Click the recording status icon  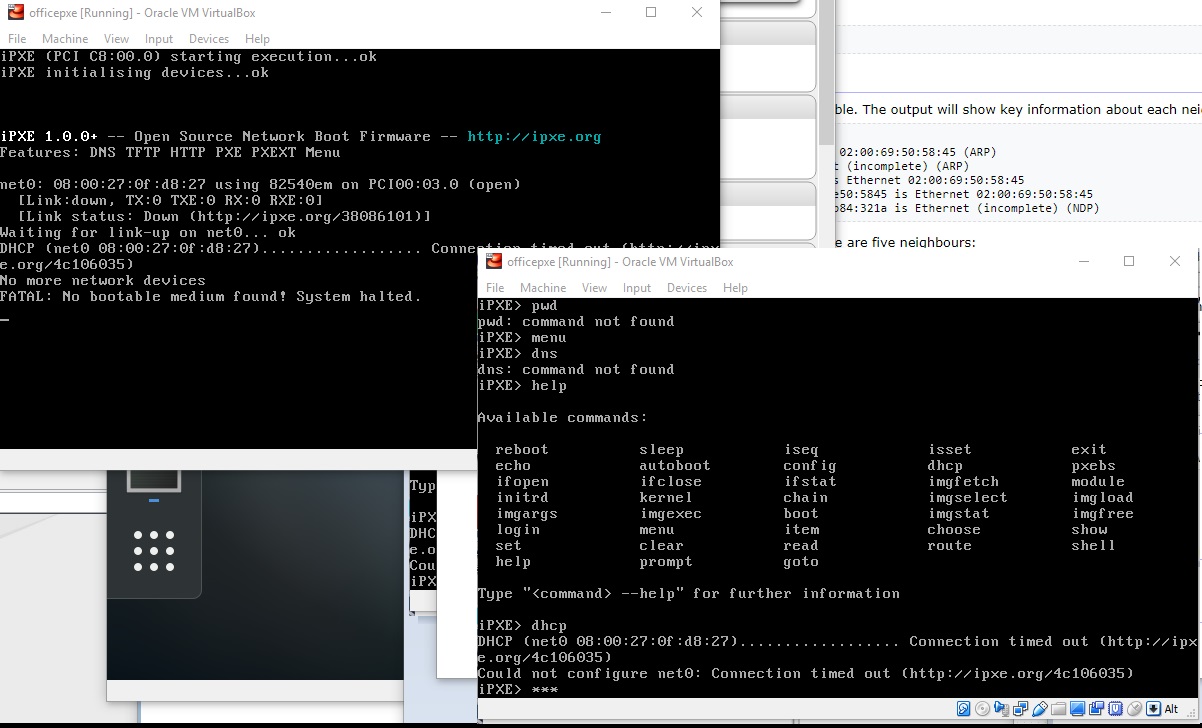click(x=1096, y=709)
